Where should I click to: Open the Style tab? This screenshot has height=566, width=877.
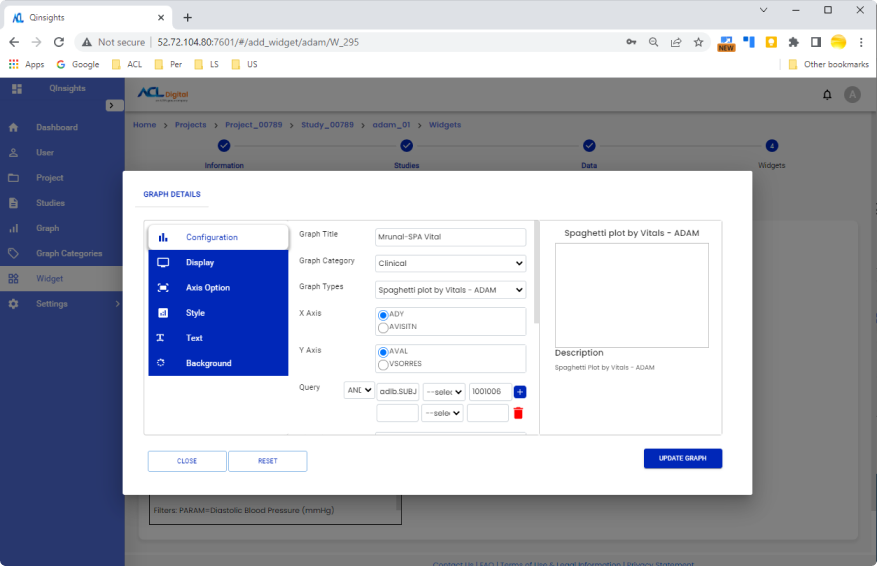pyautogui.click(x=195, y=313)
